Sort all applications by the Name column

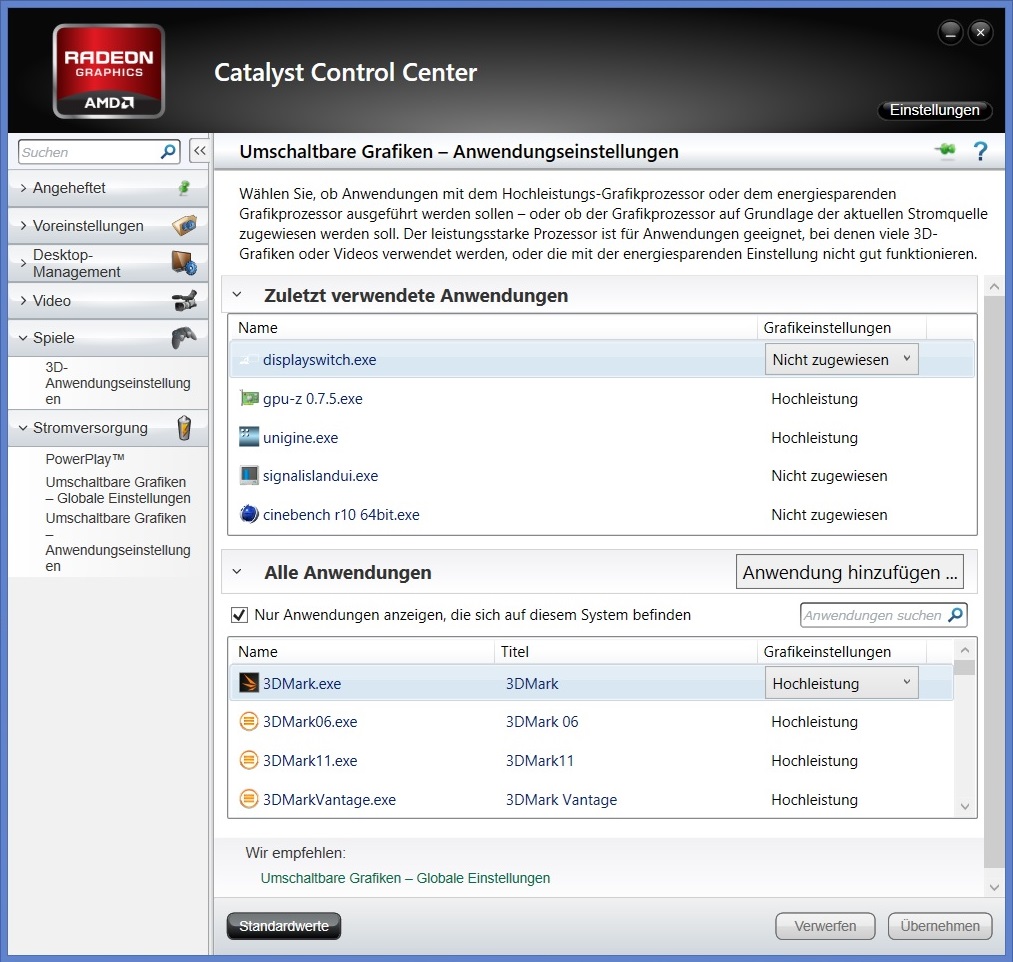pos(362,651)
